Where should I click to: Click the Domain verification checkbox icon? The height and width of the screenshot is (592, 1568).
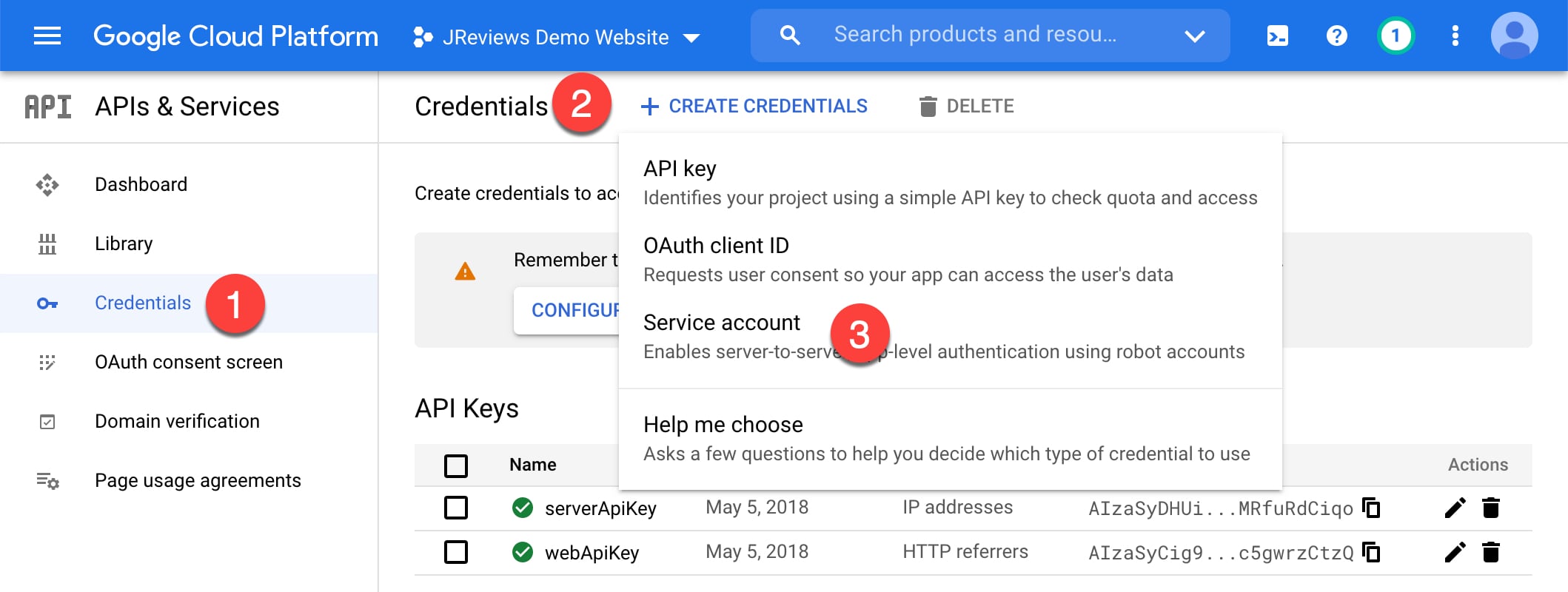click(x=47, y=422)
